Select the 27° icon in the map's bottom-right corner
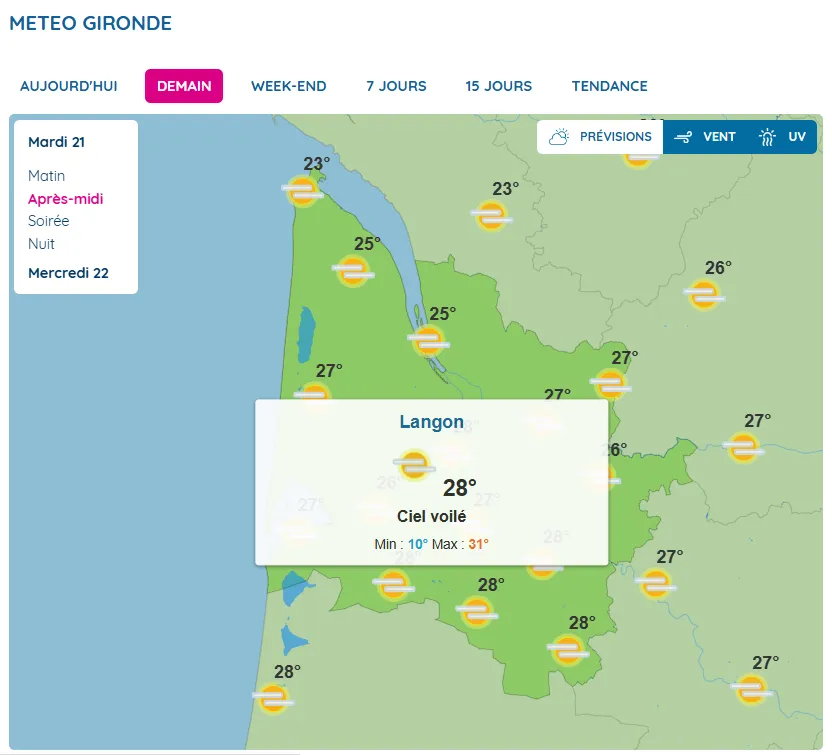This screenshot has height=755, width=832. 751,689
